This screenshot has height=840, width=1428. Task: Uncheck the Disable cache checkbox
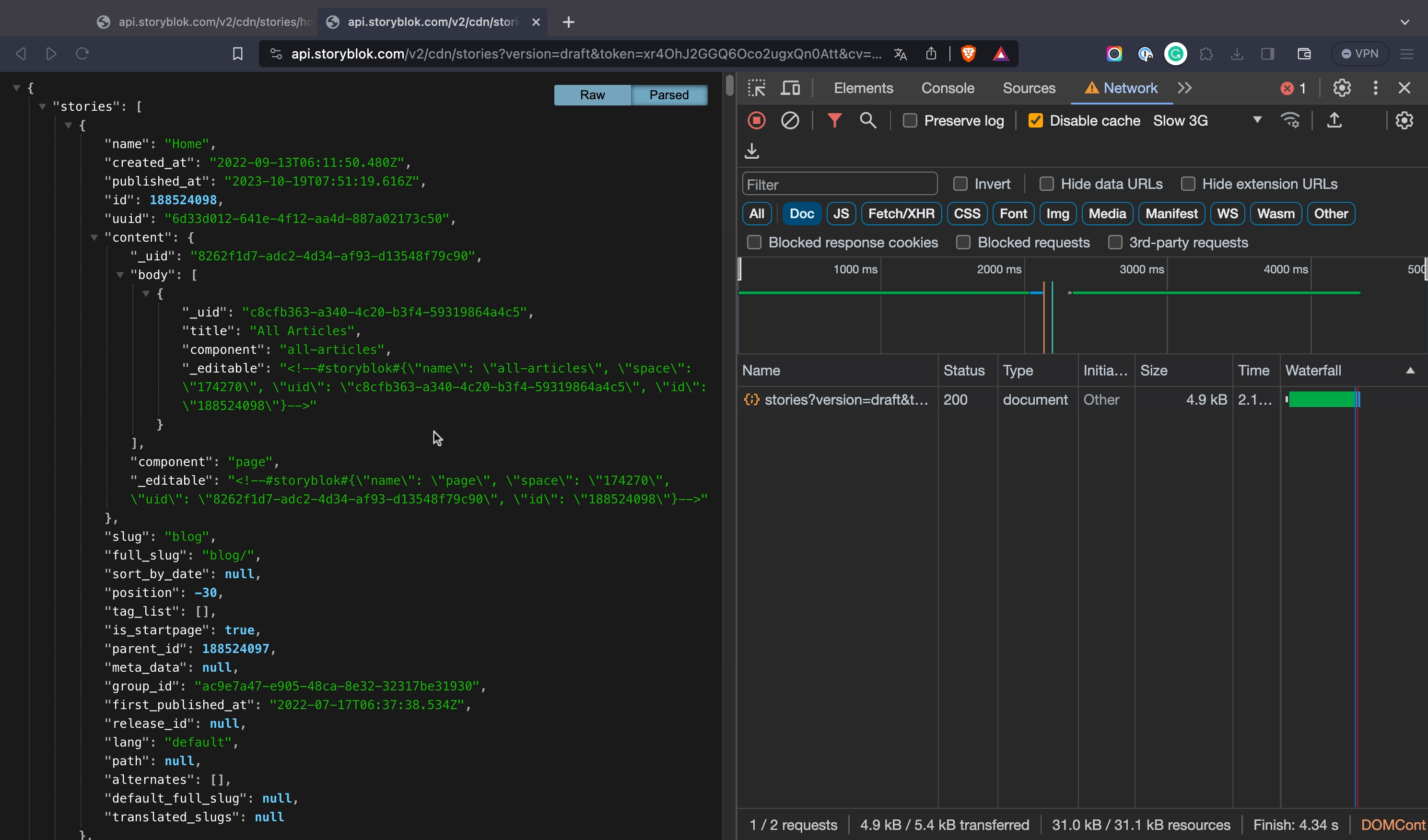1035,121
